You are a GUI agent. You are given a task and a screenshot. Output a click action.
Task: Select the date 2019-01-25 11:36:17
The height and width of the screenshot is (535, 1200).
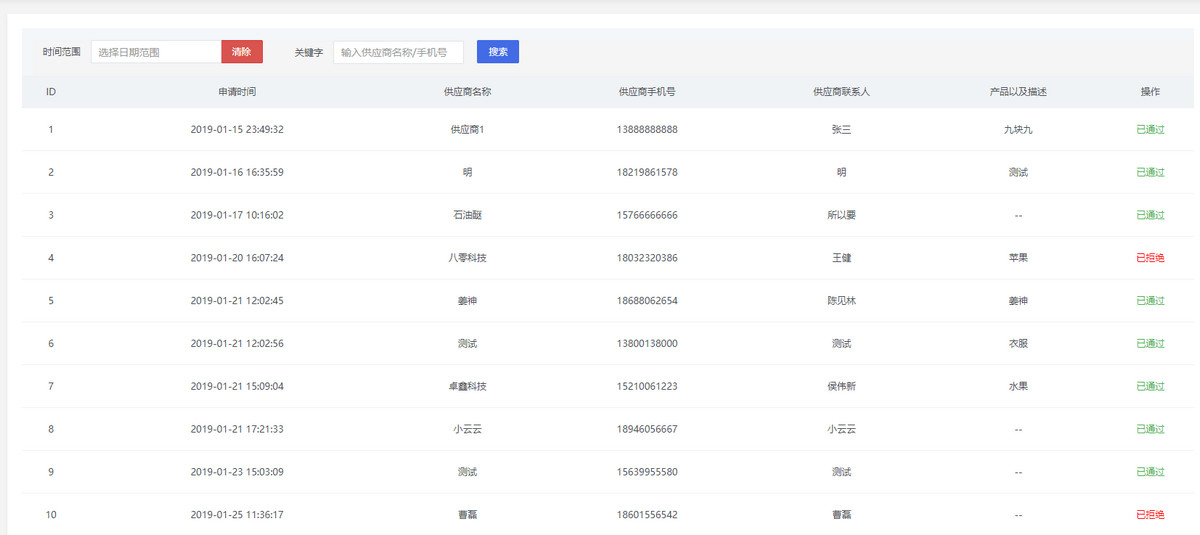237,516
